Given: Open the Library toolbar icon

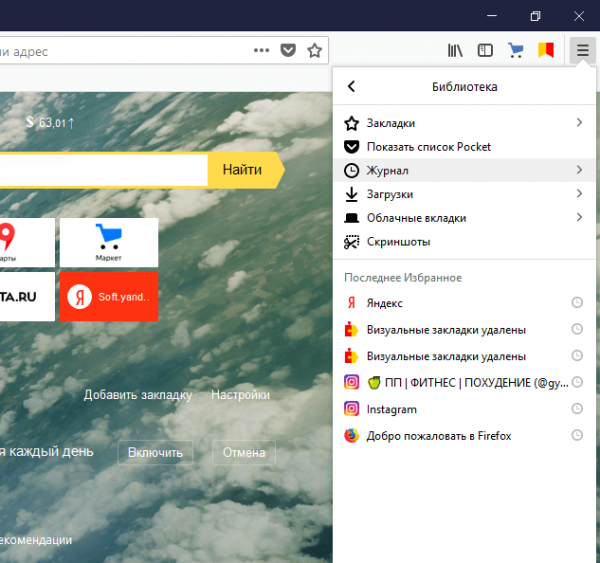Looking at the screenshot, I should coord(455,51).
